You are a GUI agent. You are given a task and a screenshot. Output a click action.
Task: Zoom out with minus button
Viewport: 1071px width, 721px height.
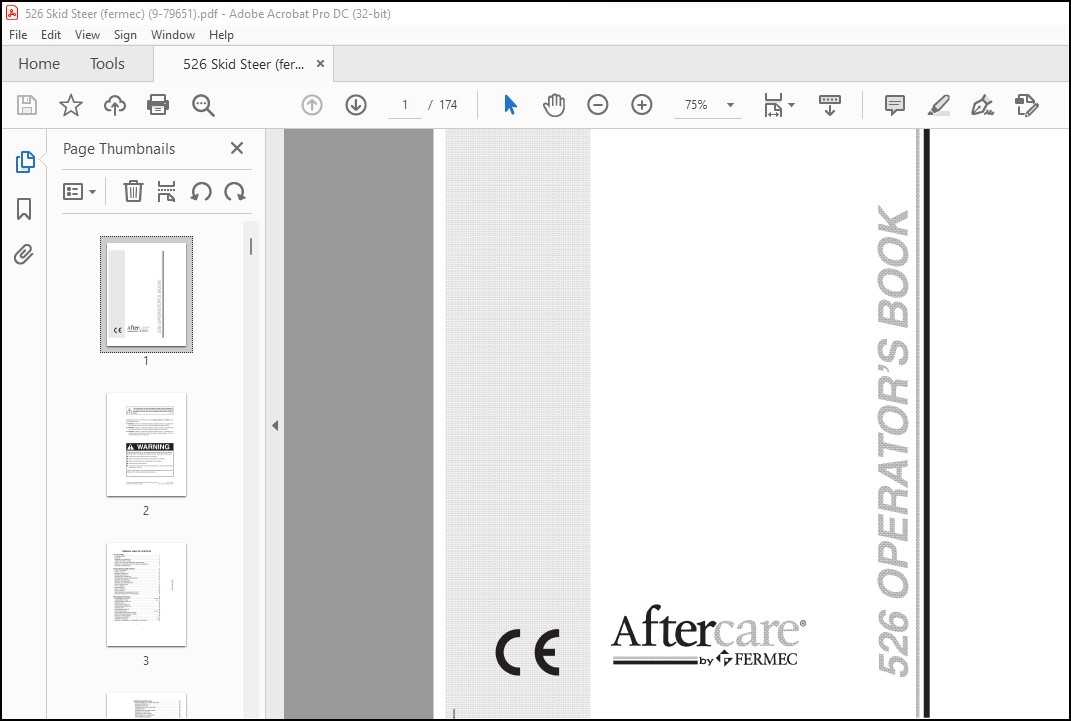pos(598,104)
